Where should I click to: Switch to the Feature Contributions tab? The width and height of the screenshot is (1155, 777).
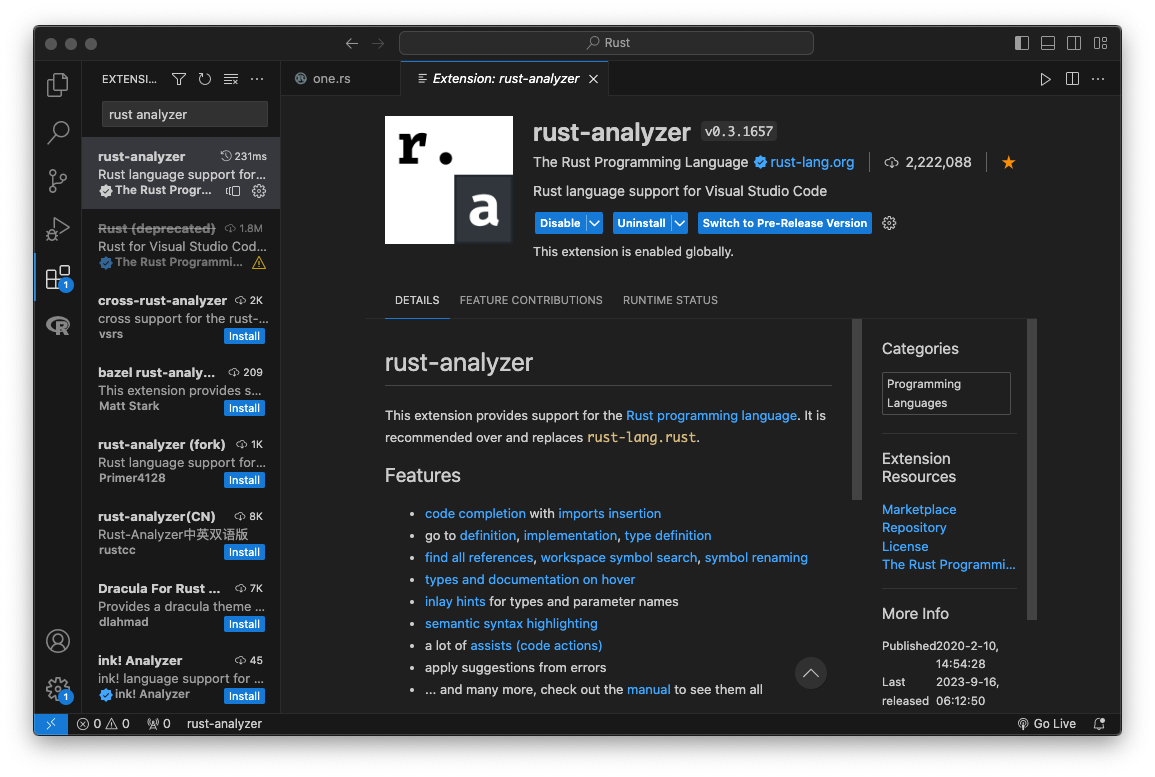click(530, 300)
